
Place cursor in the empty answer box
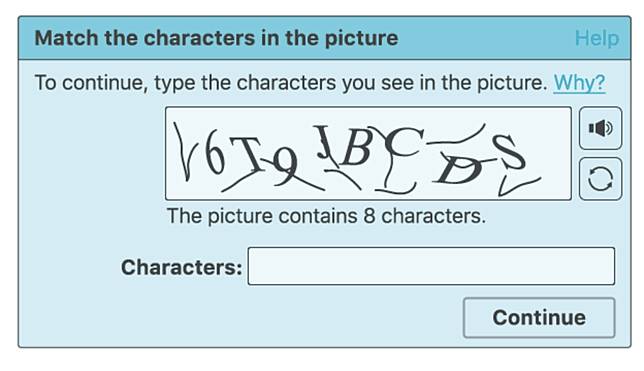(x=431, y=266)
